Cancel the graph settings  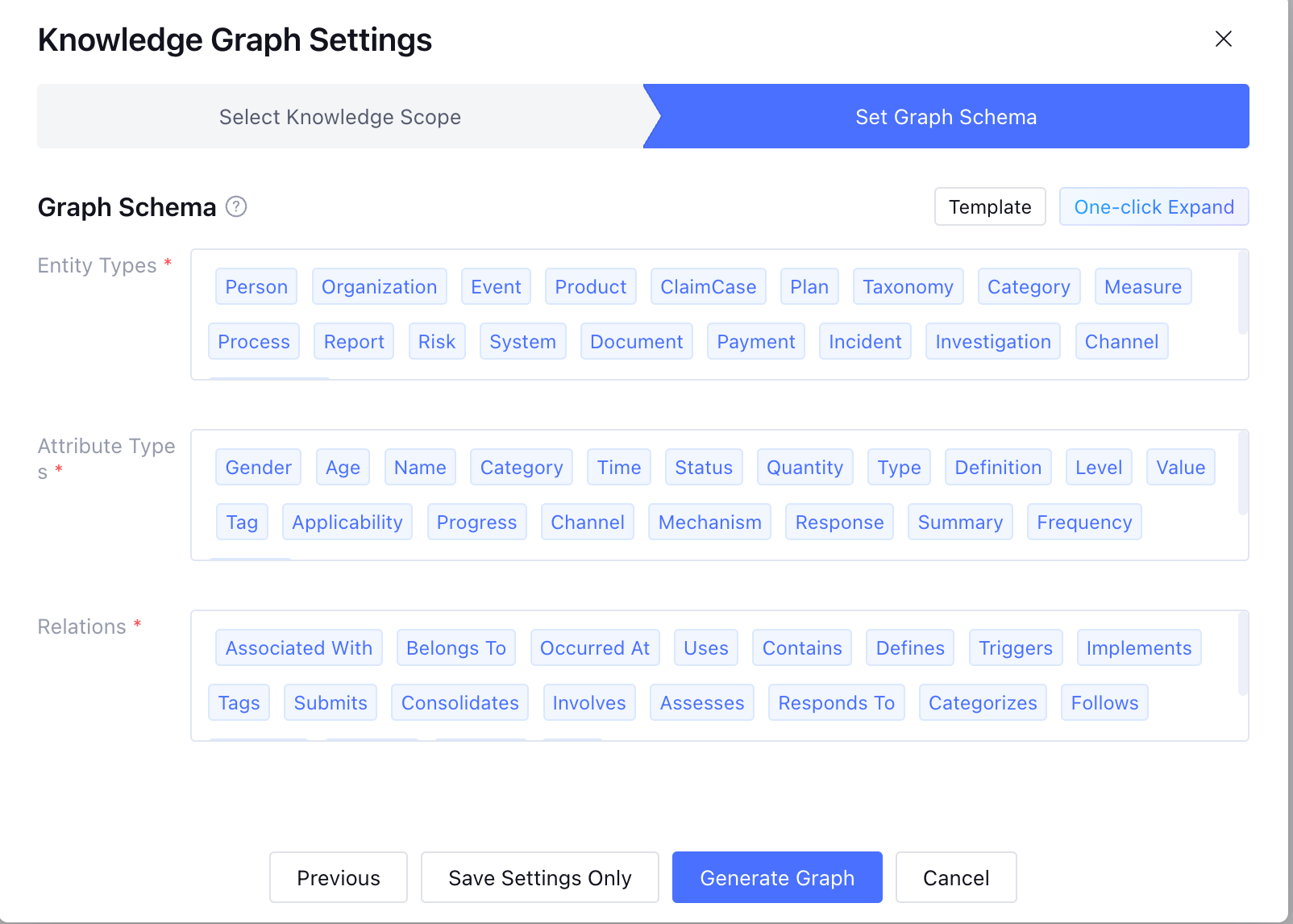click(x=956, y=877)
